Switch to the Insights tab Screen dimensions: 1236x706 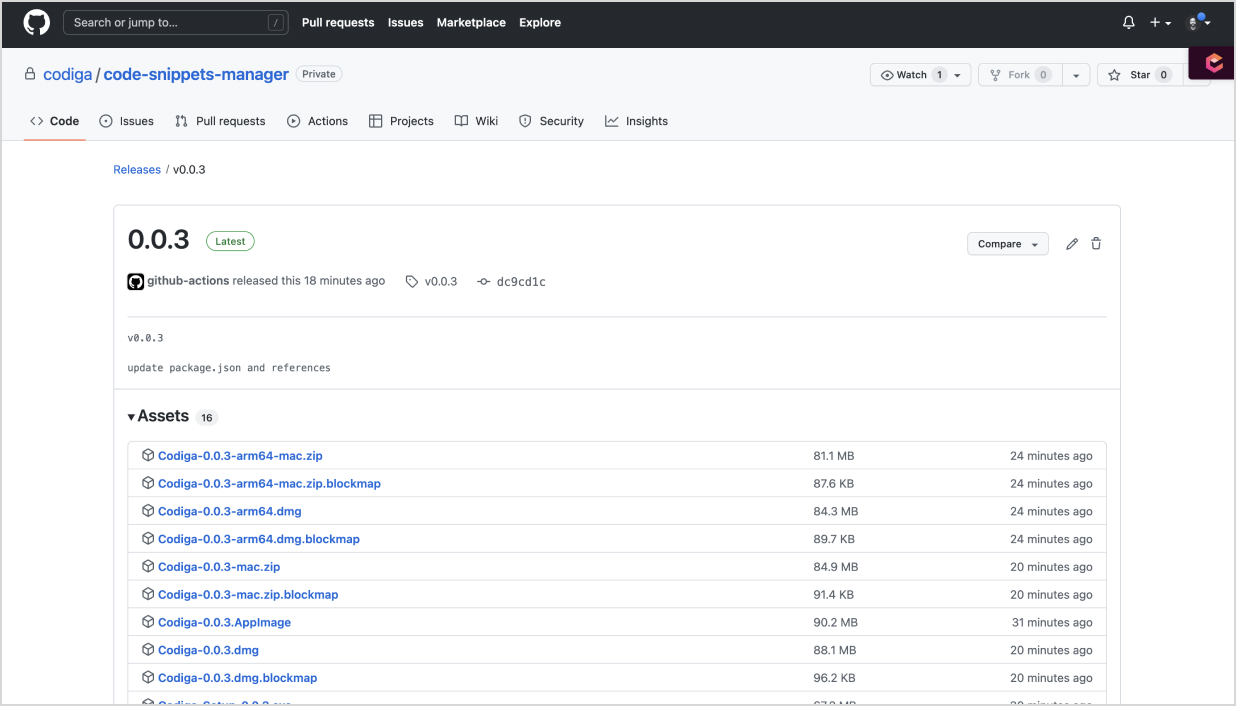pyautogui.click(x=636, y=121)
